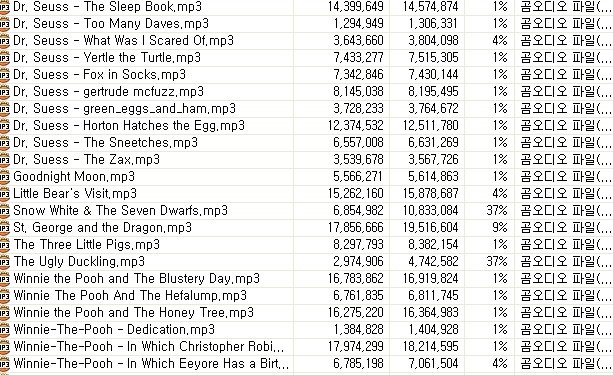Click the 37% ratio of Snow White file
This screenshot has height=375, width=613.
496,210
